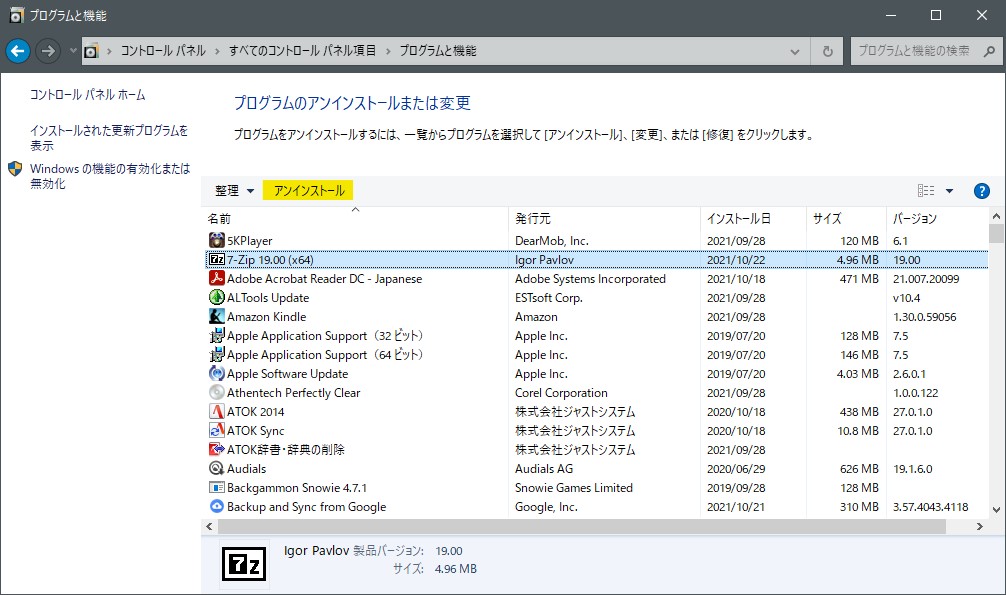The height and width of the screenshot is (595, 1006).
Task: Click the large 7z icon in details pane
Action: coord(244,564)
